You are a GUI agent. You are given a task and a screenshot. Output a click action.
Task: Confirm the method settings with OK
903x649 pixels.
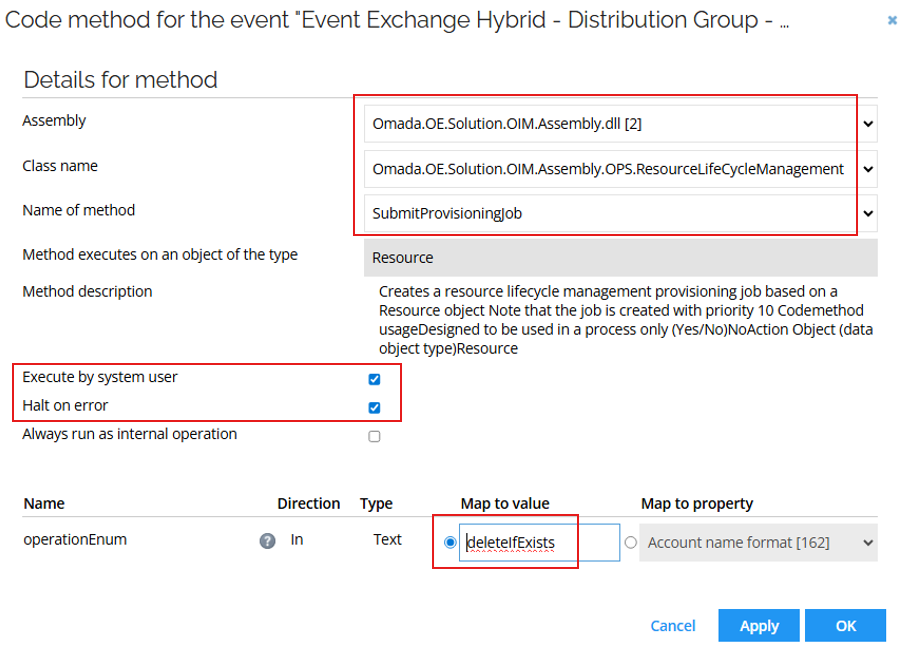pos(845,625)
